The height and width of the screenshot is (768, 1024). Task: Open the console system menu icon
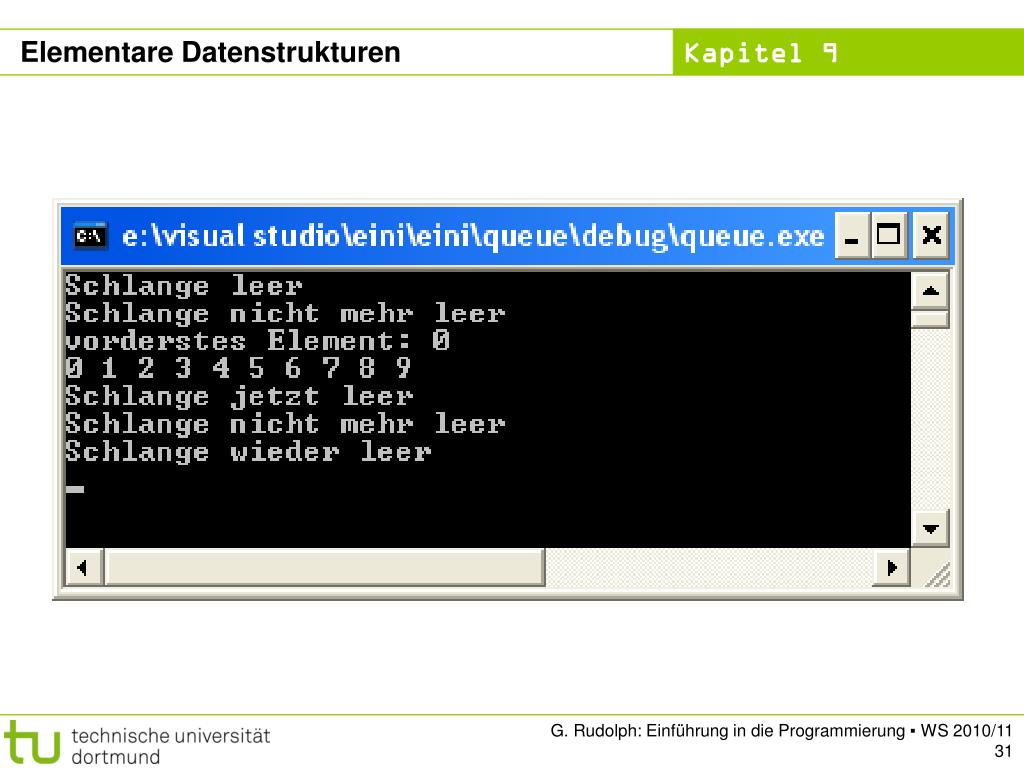point(90,236)
